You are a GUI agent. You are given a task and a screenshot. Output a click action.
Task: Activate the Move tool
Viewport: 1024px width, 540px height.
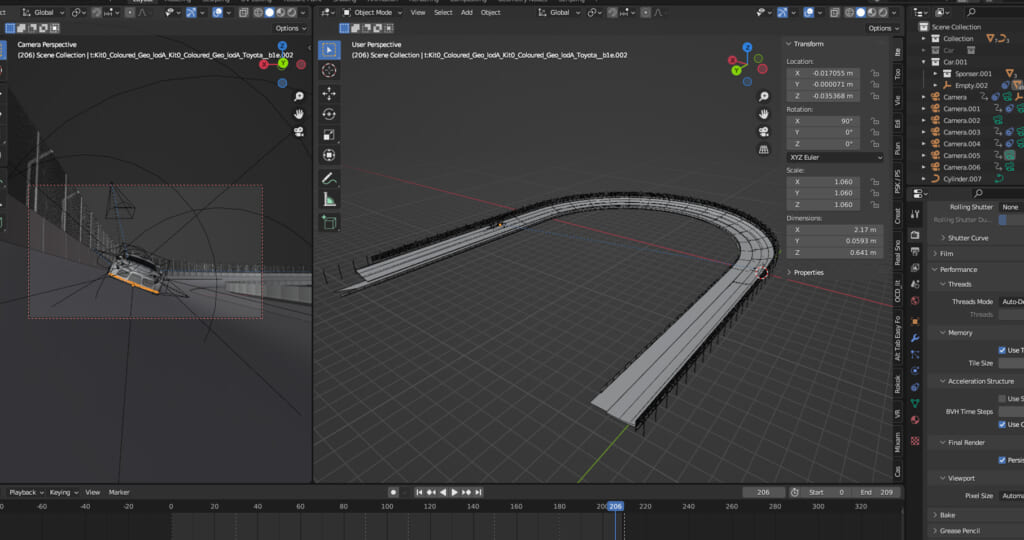329,93
